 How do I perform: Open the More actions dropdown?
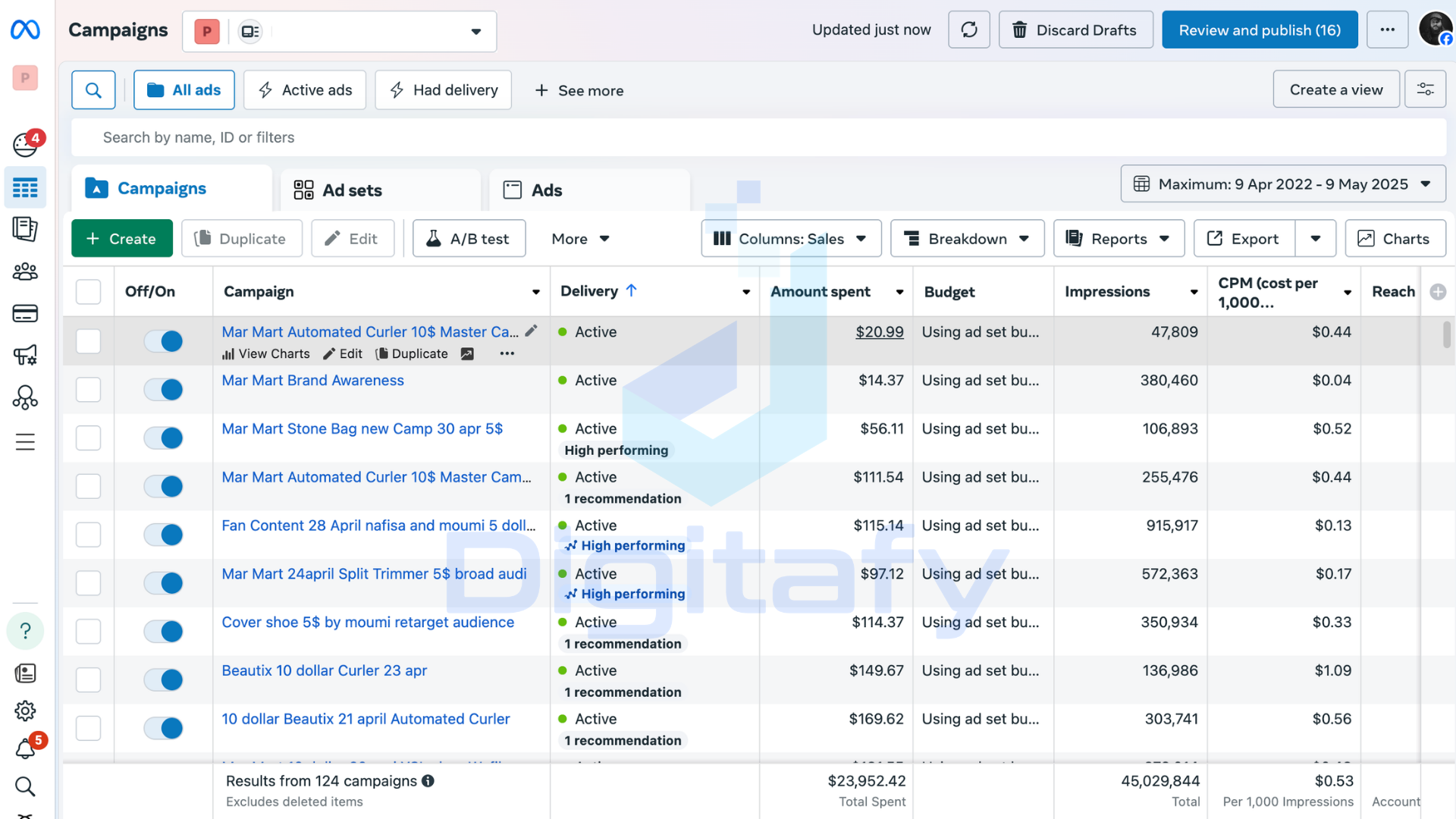tap(580, 239)
